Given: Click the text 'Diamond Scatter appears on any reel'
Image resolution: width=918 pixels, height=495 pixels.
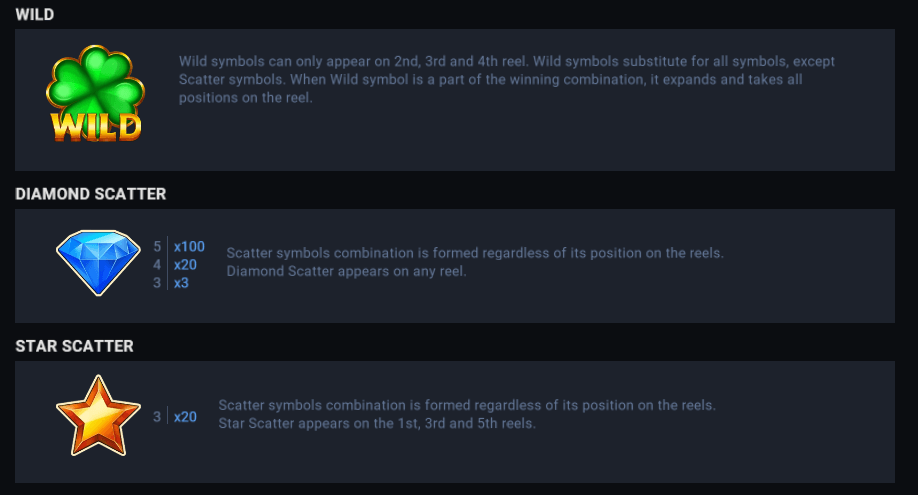Looking at the screenshot, I should coord(346,271).
